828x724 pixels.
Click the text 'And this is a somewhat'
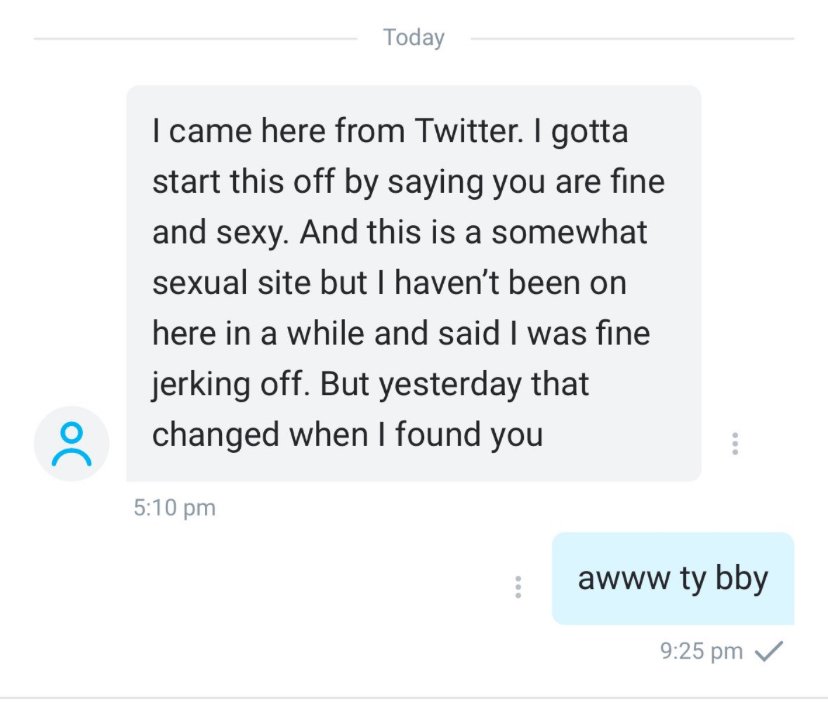pos(473,232)
